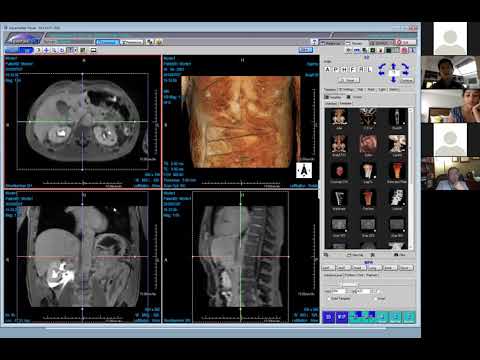Image resolution: width=480 pixels, height=360 pixels.
Task: Rotate volume upward with the up arrow
Action: point(394,66)
